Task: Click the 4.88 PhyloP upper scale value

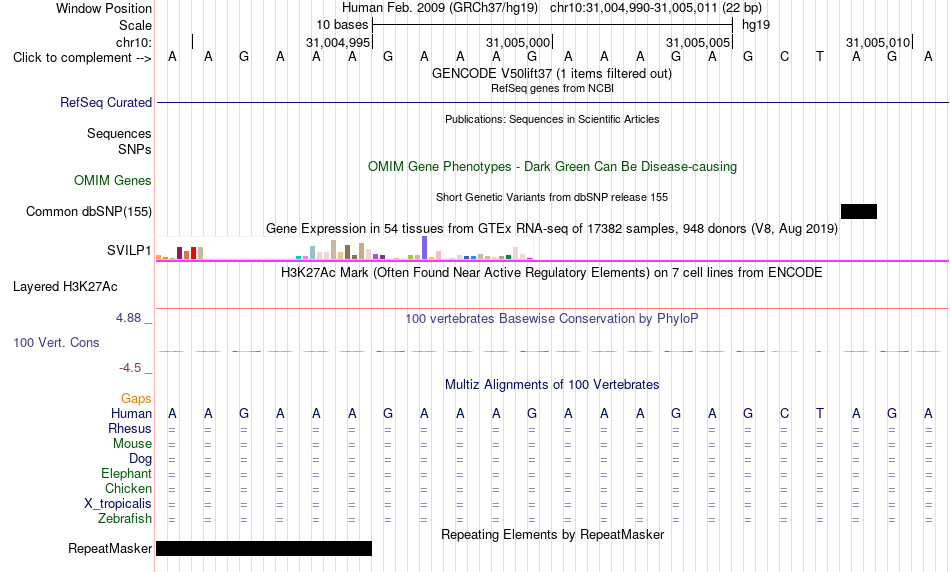Action: click(128, 318)
